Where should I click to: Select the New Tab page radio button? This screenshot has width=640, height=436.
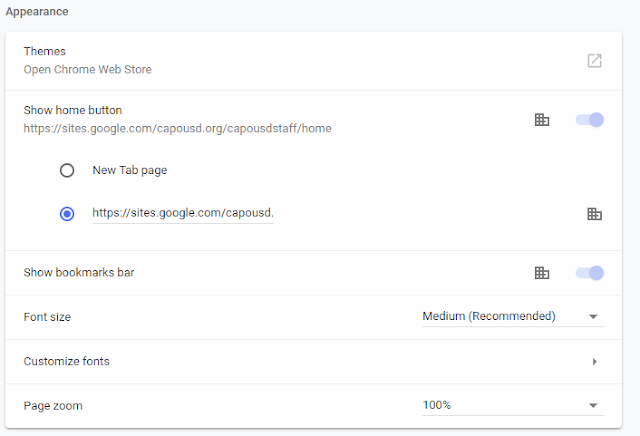pos(67,170)
